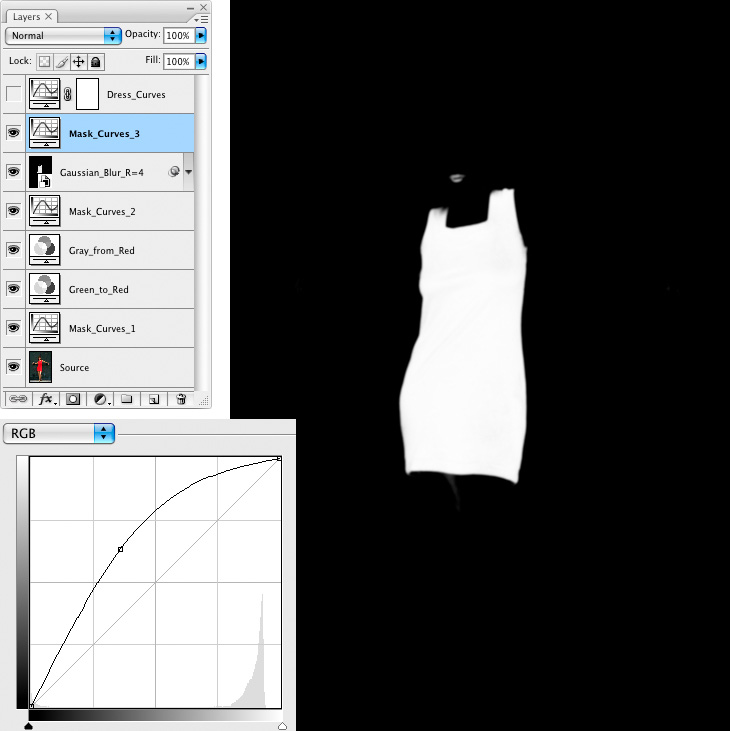Add a layer mask
This screenshot has height=731, width=730.
click(73, 398)
